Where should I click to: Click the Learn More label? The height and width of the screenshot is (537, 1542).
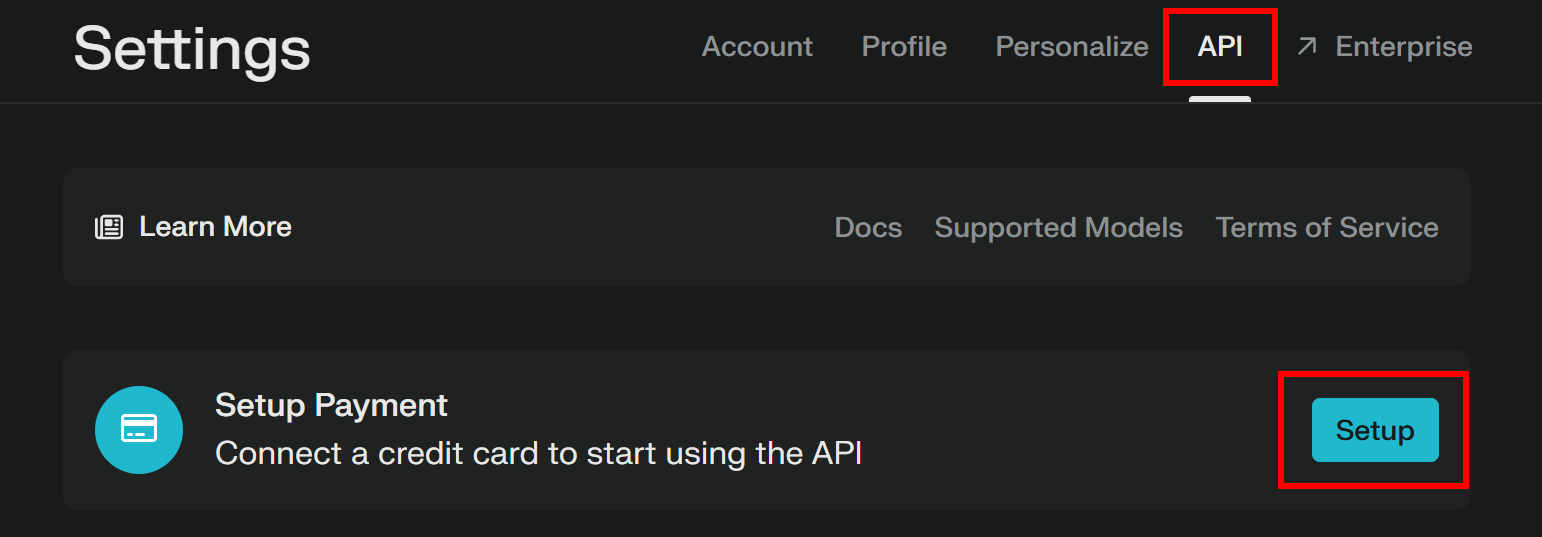(x=215, y=227)
